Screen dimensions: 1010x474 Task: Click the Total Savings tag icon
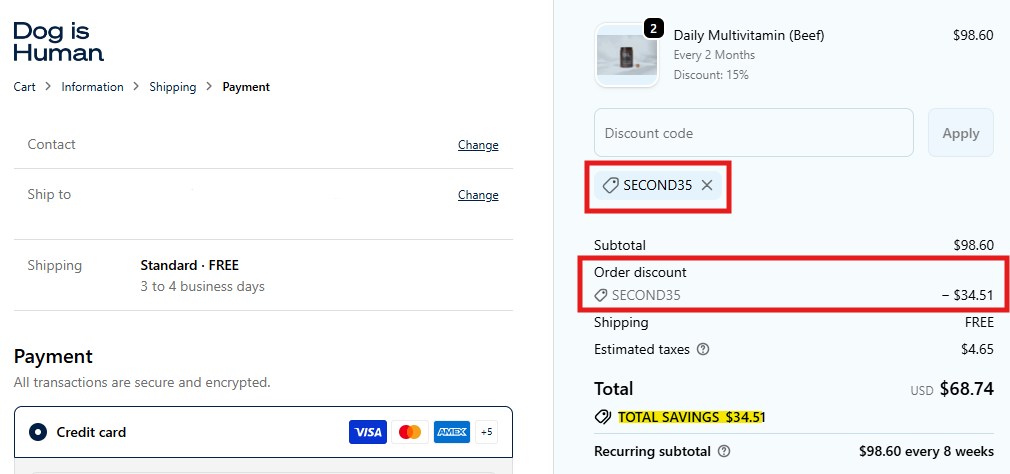click(603, 417)
